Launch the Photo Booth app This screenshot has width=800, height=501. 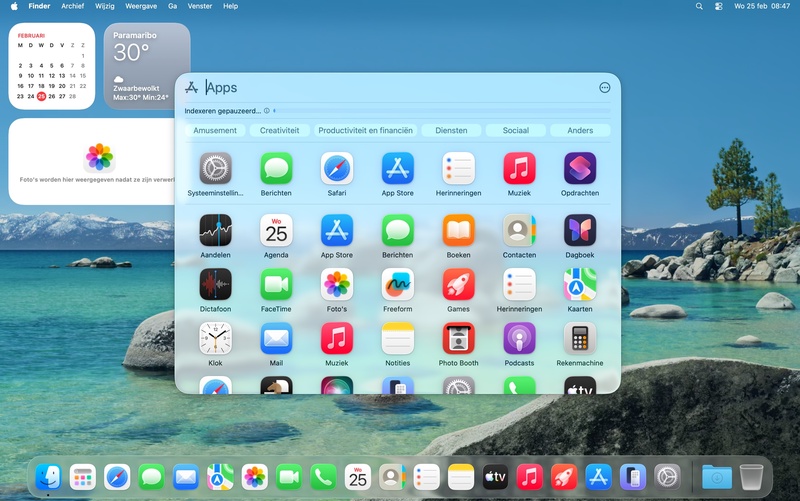coord(458,338)
